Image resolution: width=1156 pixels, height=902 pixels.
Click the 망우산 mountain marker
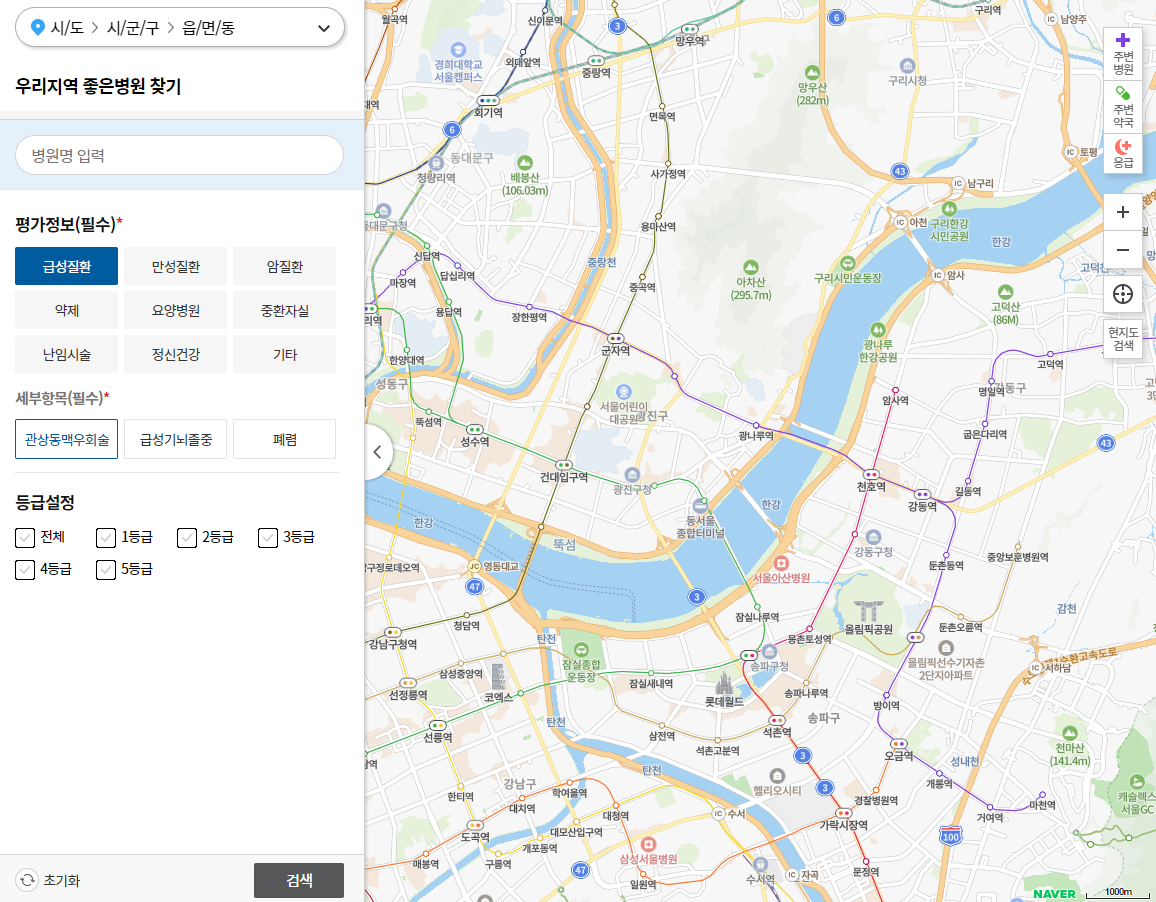pyautogui.click(x=812, y=72)
